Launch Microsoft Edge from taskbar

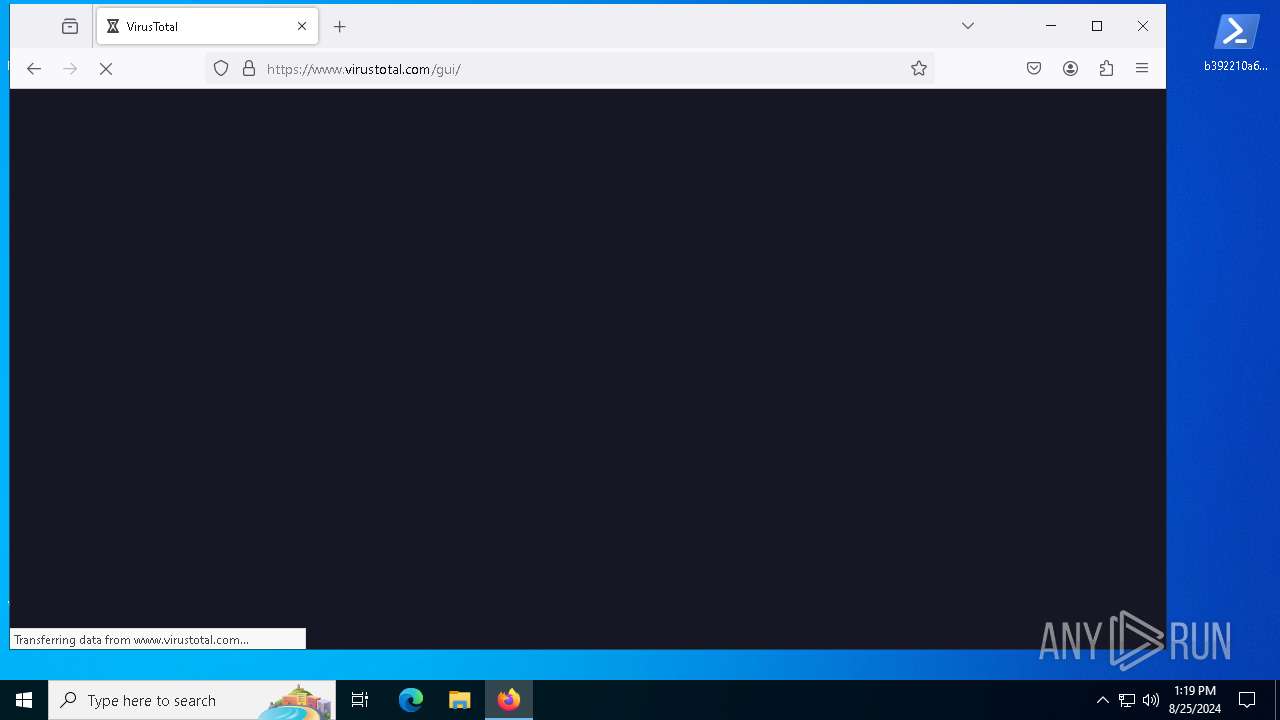(x=411, y=700)
